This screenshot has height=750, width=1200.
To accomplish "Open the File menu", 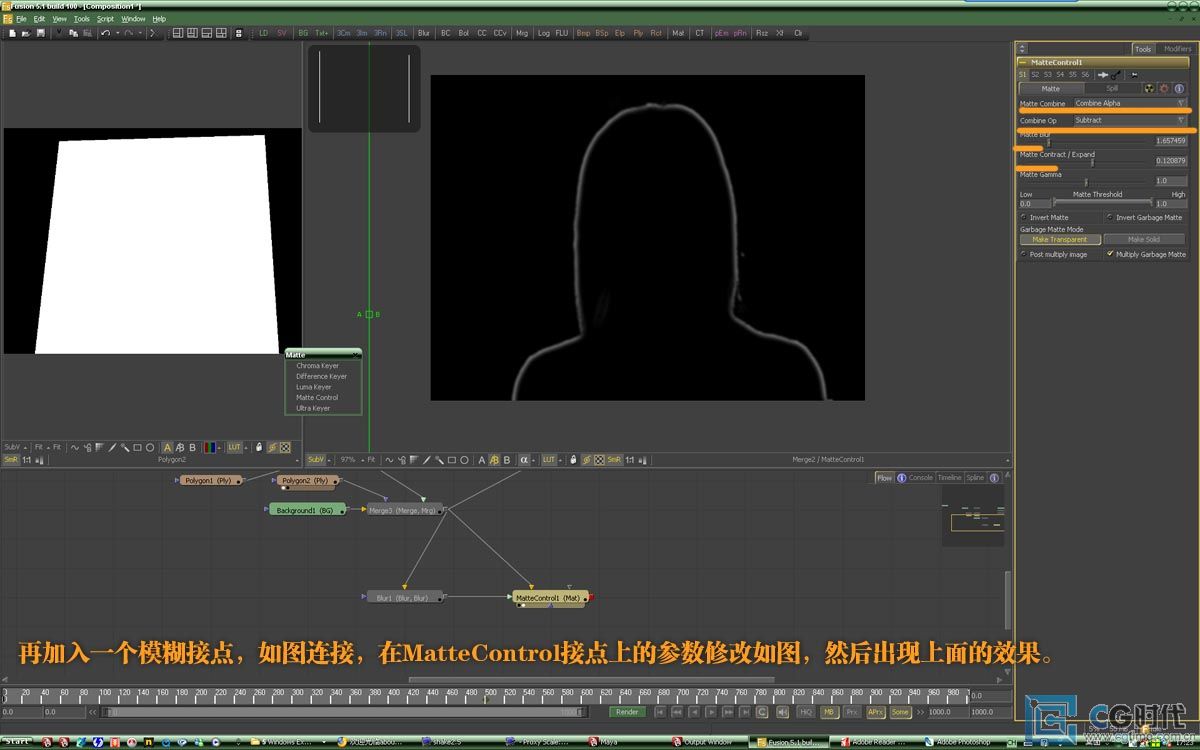I will tap(21, 19).
